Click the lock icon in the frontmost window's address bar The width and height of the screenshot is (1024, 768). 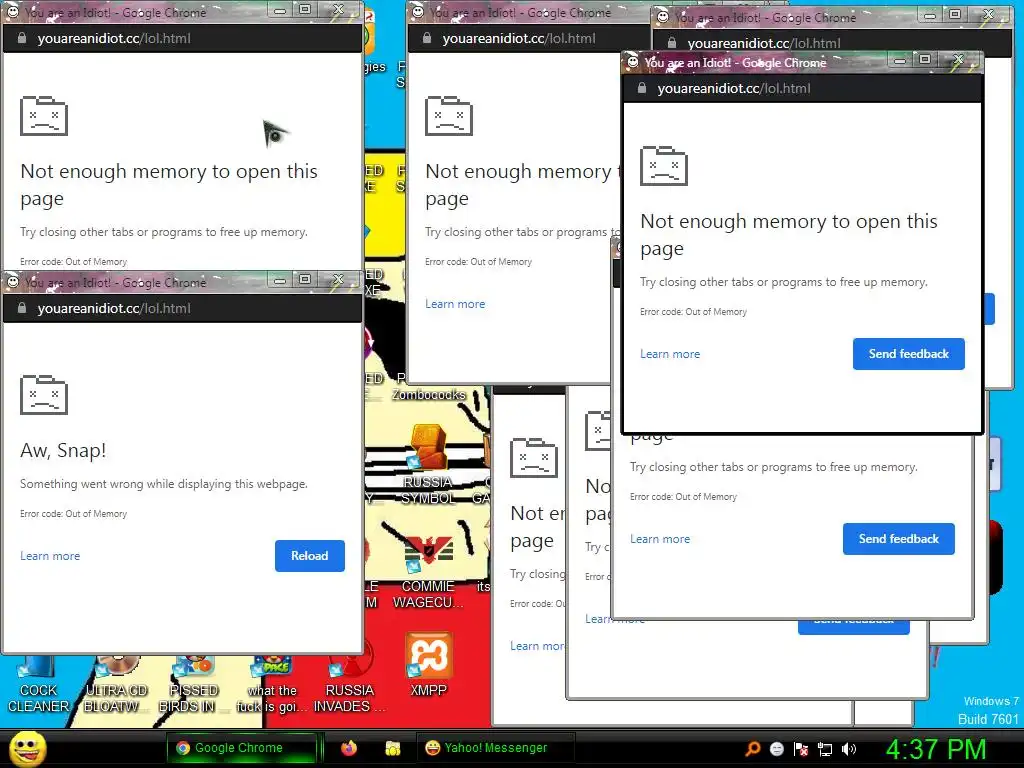click(642, 88)
